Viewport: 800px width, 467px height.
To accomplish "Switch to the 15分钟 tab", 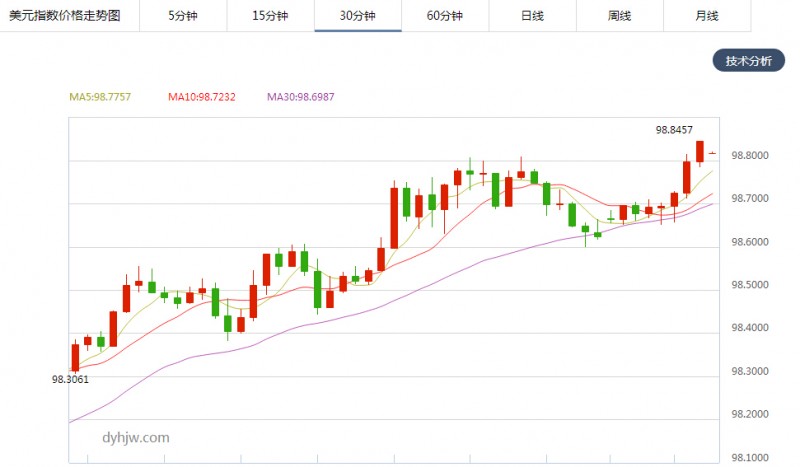I will point(270,16).
